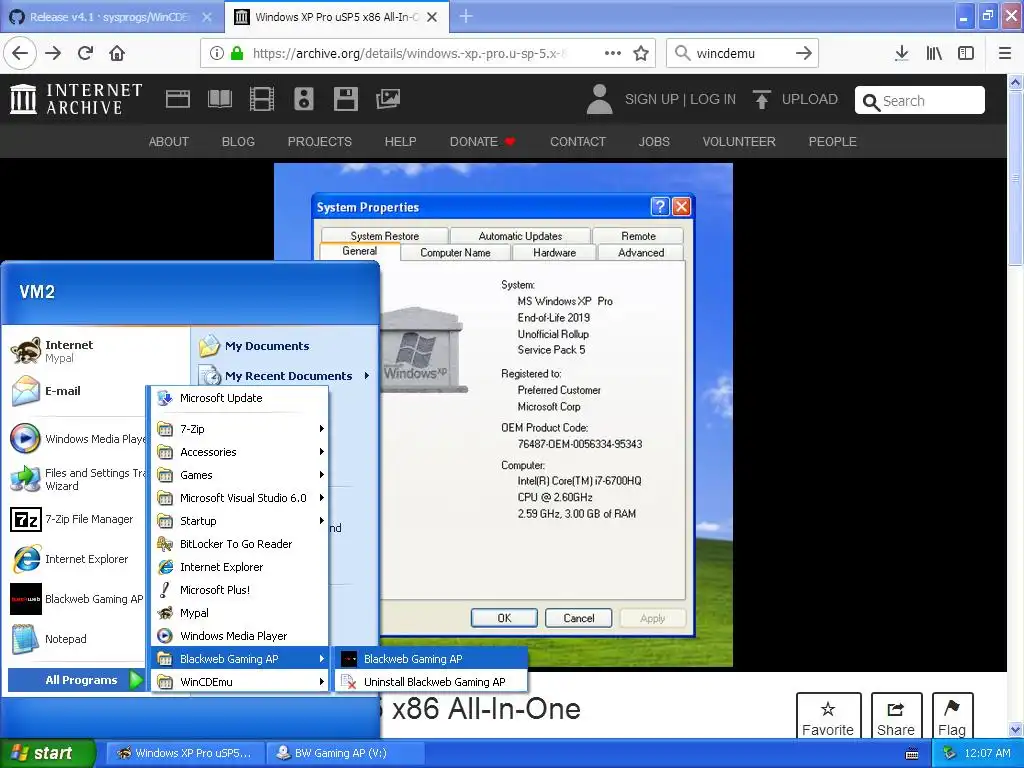Expand the WinCDEmu programs folder

(x=241, y=682)
